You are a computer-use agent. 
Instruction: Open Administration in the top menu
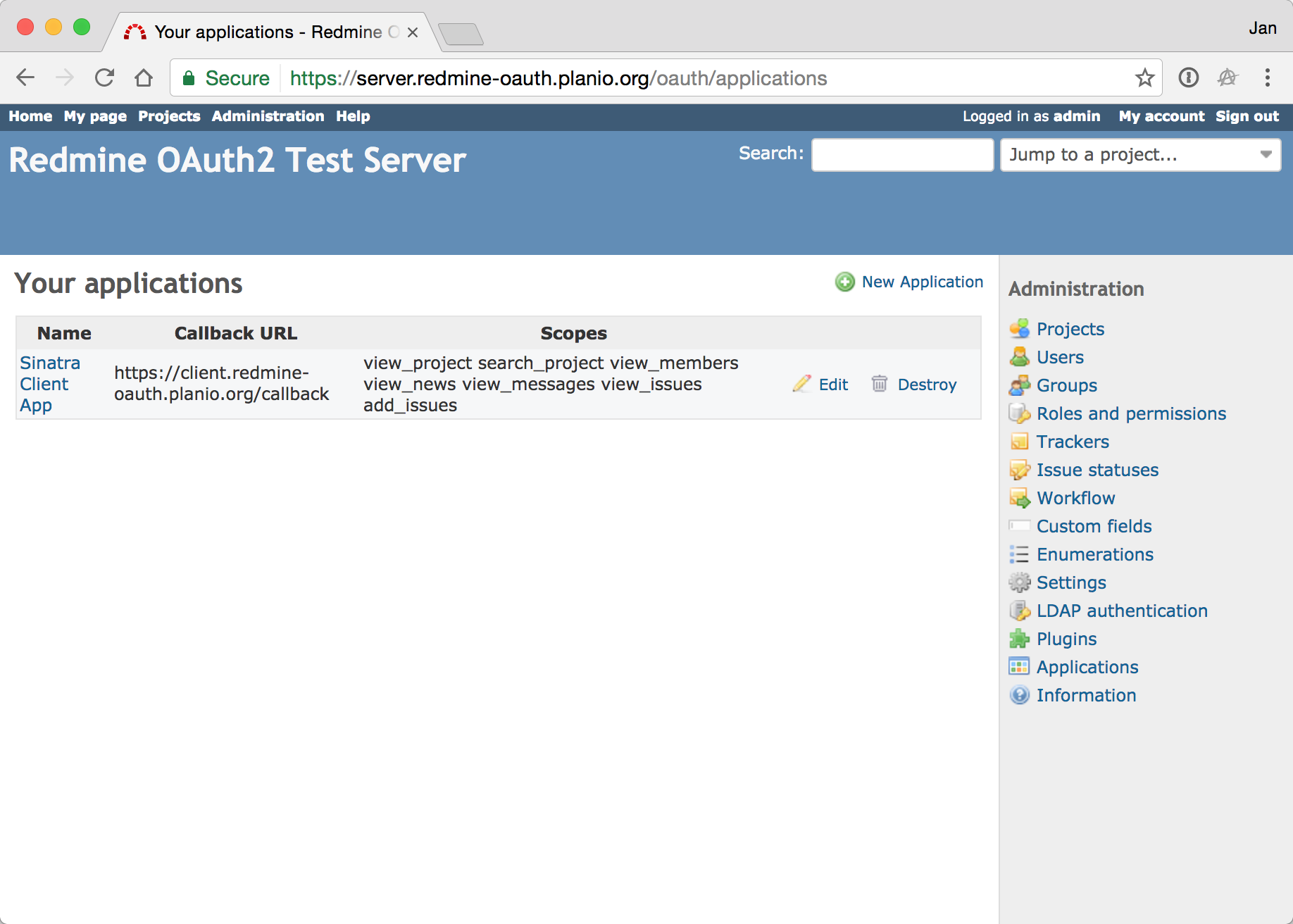268,116
